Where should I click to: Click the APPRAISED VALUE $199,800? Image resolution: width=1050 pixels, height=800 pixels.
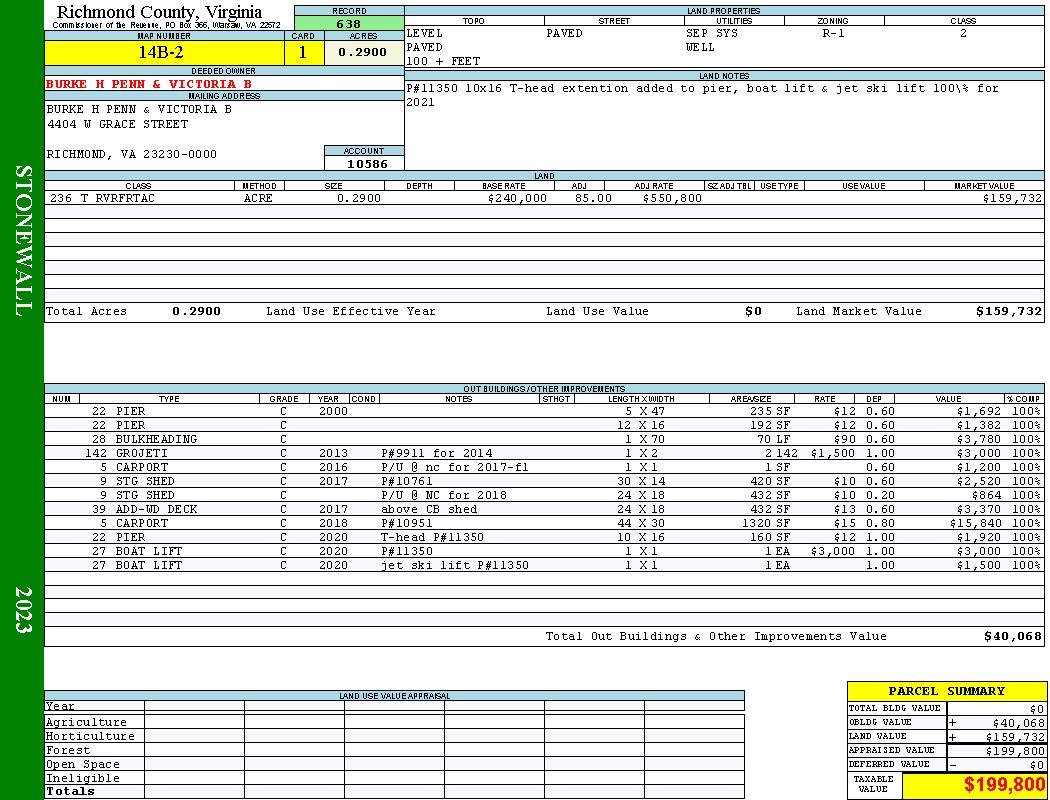tap(1015, 751)
